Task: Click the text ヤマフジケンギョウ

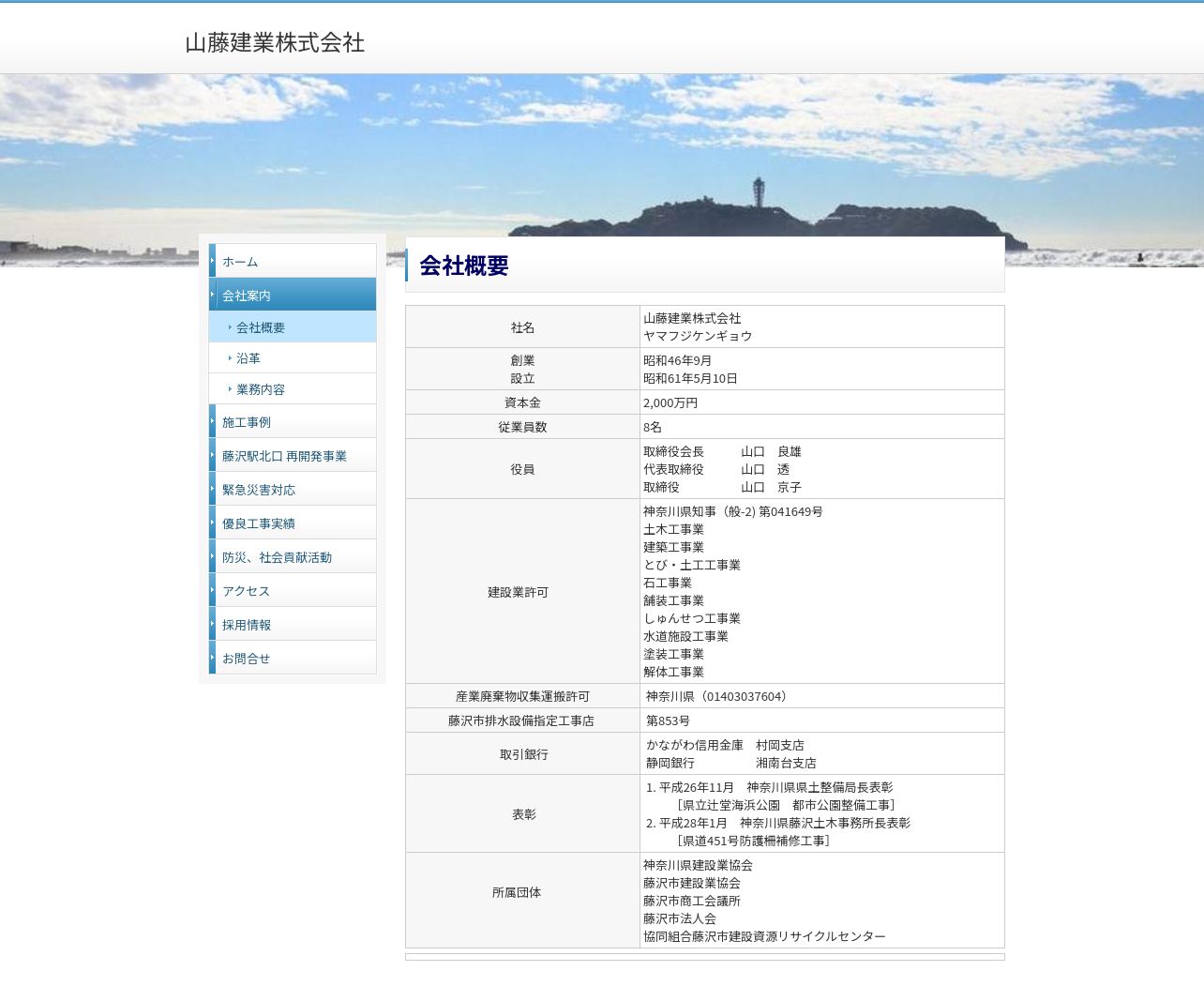Action: [x=698, y=336]
